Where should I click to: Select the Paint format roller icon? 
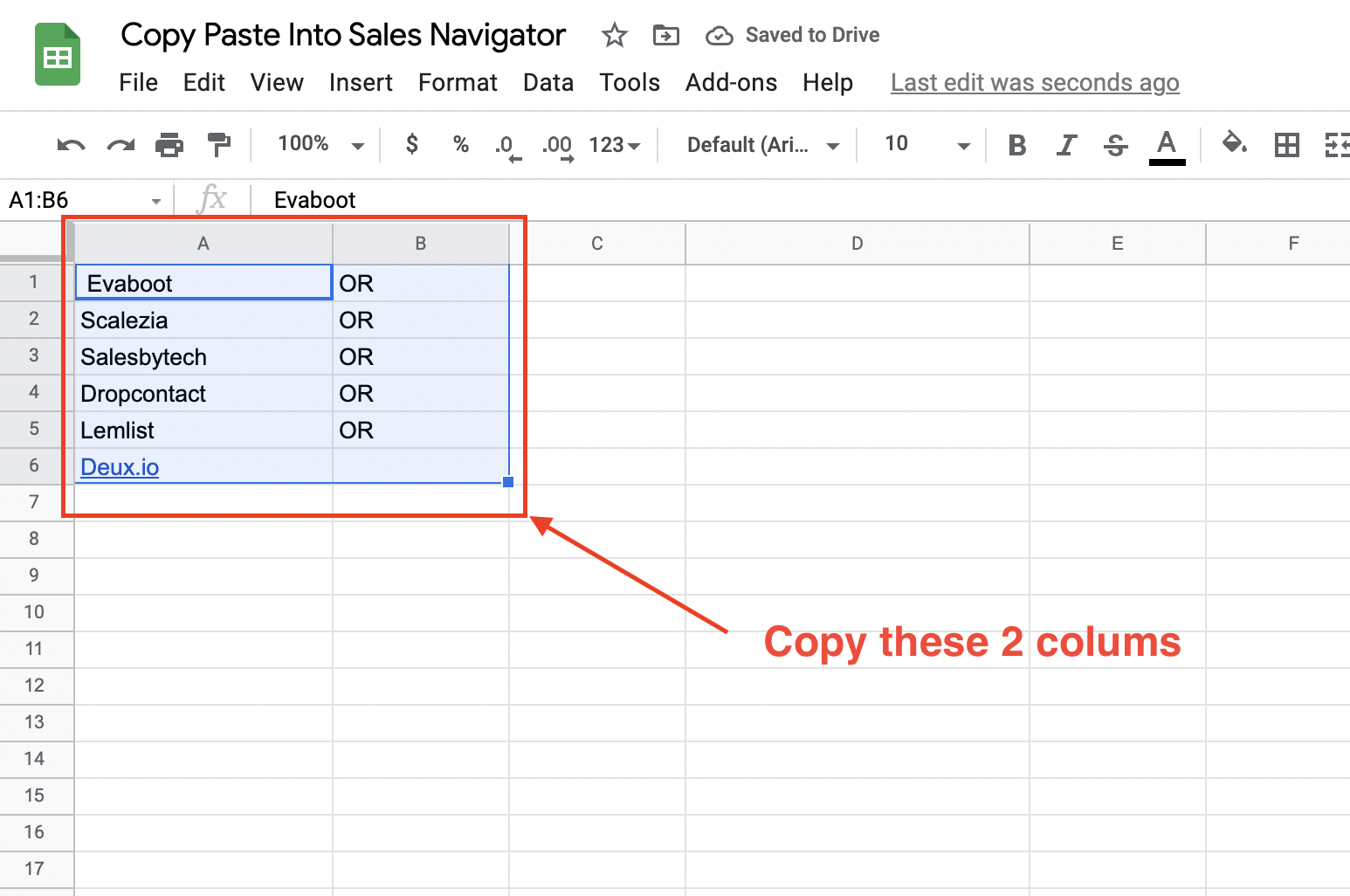coord(218,145)
